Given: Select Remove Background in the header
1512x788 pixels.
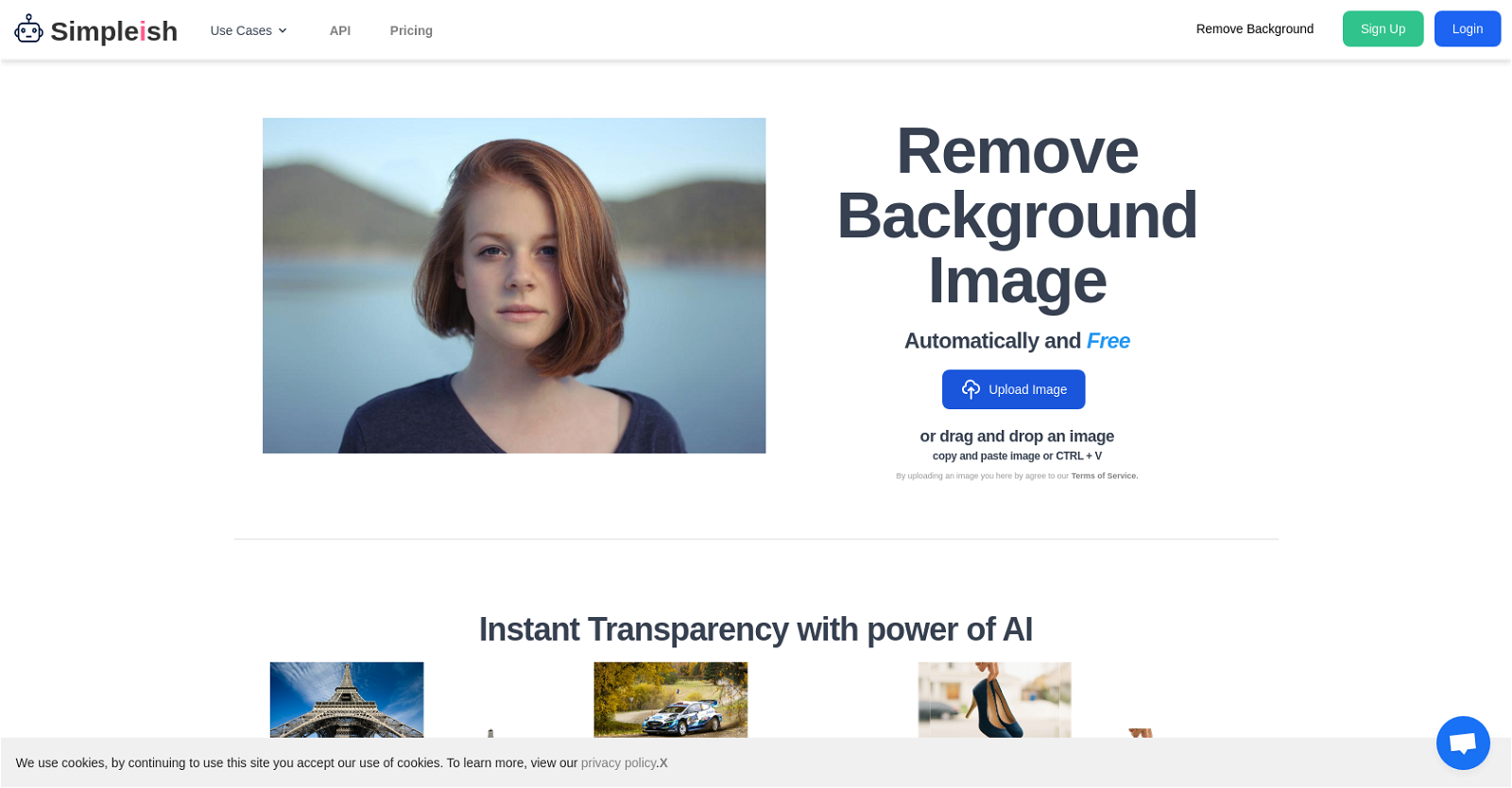Looking at the screenshot, I should 1254,29.
